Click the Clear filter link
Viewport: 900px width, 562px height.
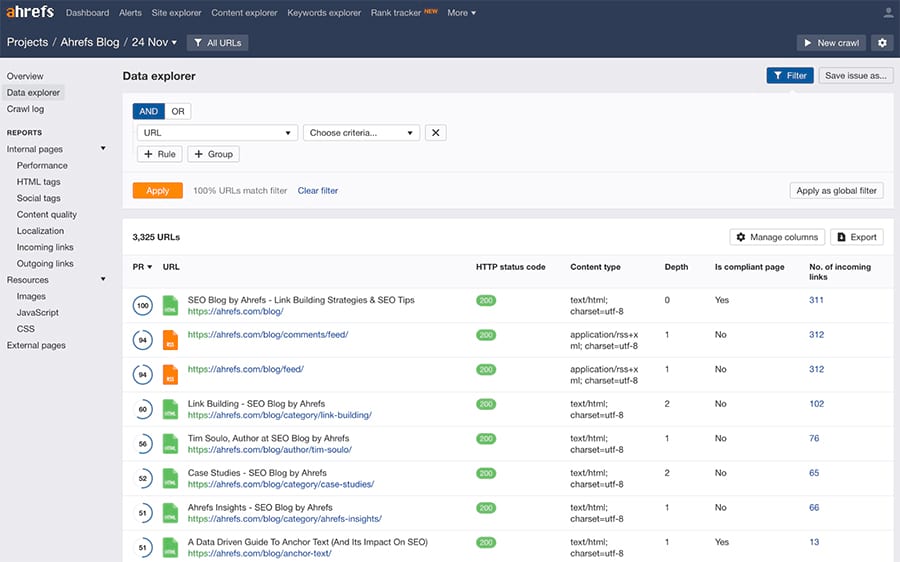(318, 191)
